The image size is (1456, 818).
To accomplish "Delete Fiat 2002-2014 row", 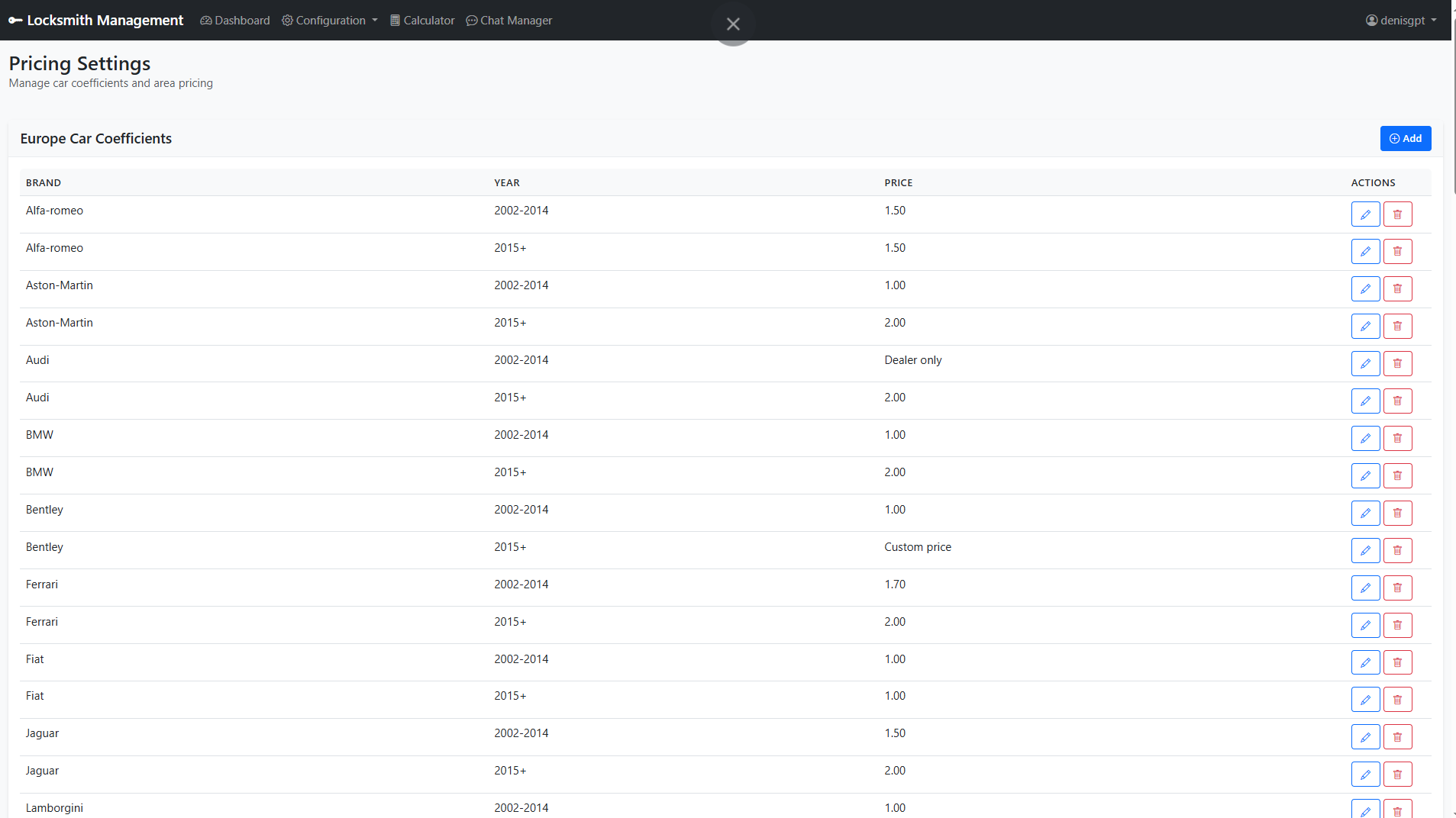I will pos(1397,662).
